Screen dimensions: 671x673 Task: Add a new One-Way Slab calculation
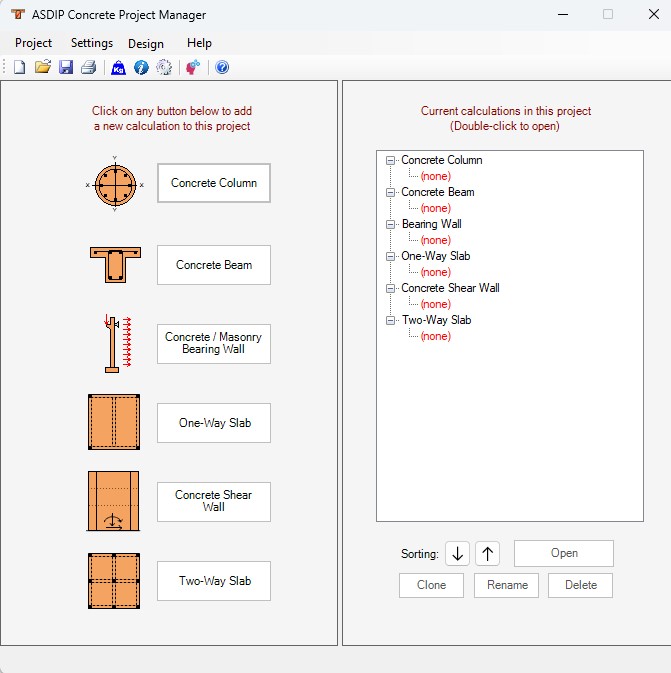214,423
